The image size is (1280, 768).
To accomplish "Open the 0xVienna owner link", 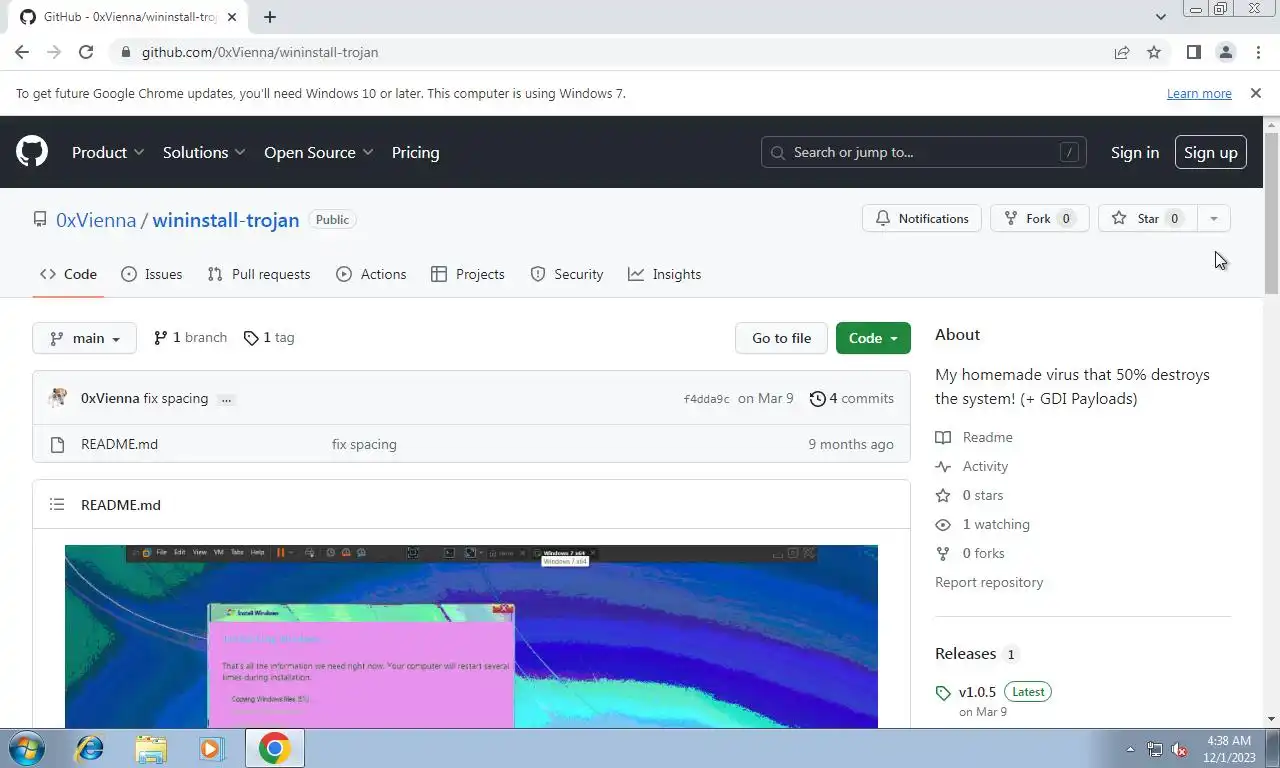I will (x=96, y=220).
